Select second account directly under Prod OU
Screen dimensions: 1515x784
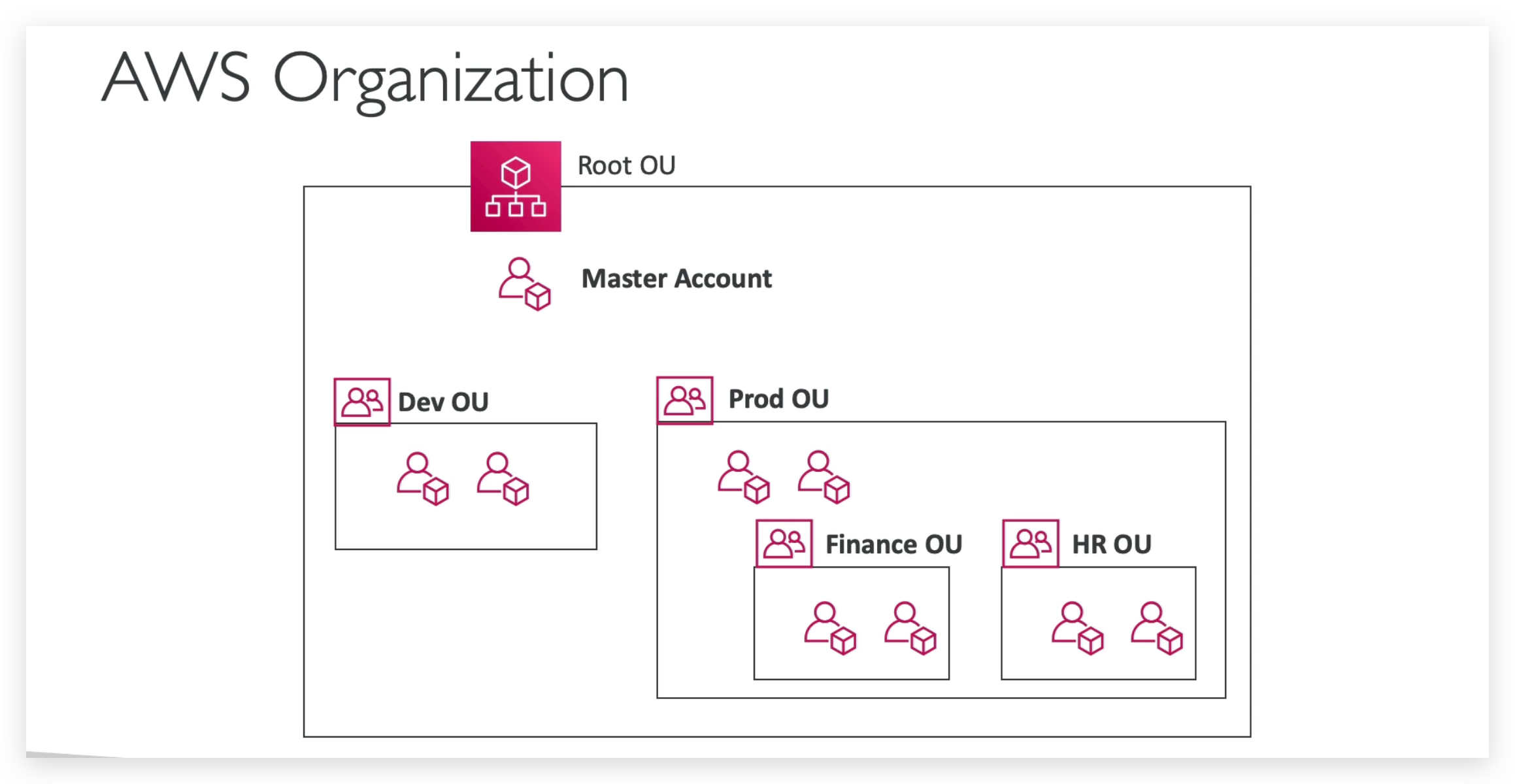[824, 477]
